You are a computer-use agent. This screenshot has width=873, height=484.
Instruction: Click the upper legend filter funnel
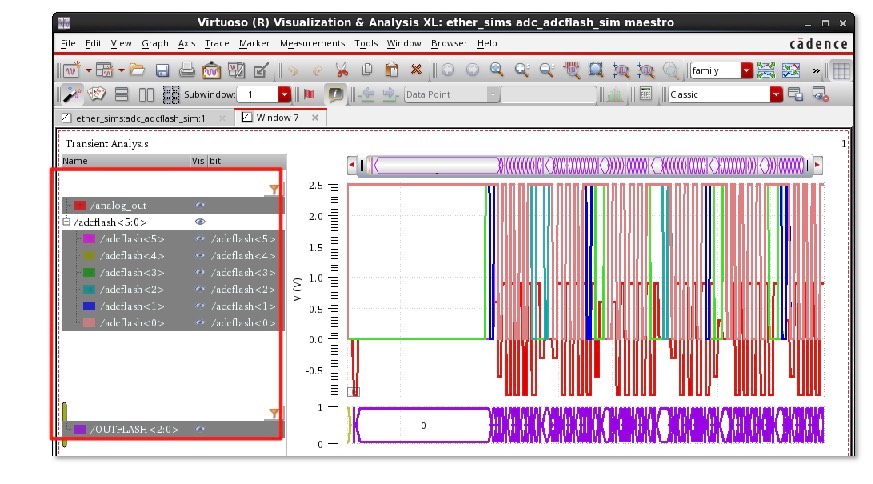[x=274, y=189]
